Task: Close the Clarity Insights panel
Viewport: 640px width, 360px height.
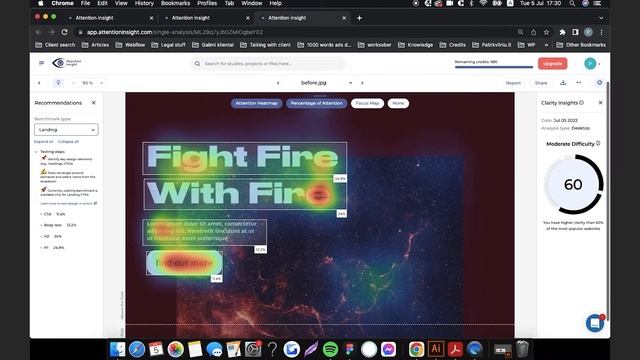Action: coord(600,103)
